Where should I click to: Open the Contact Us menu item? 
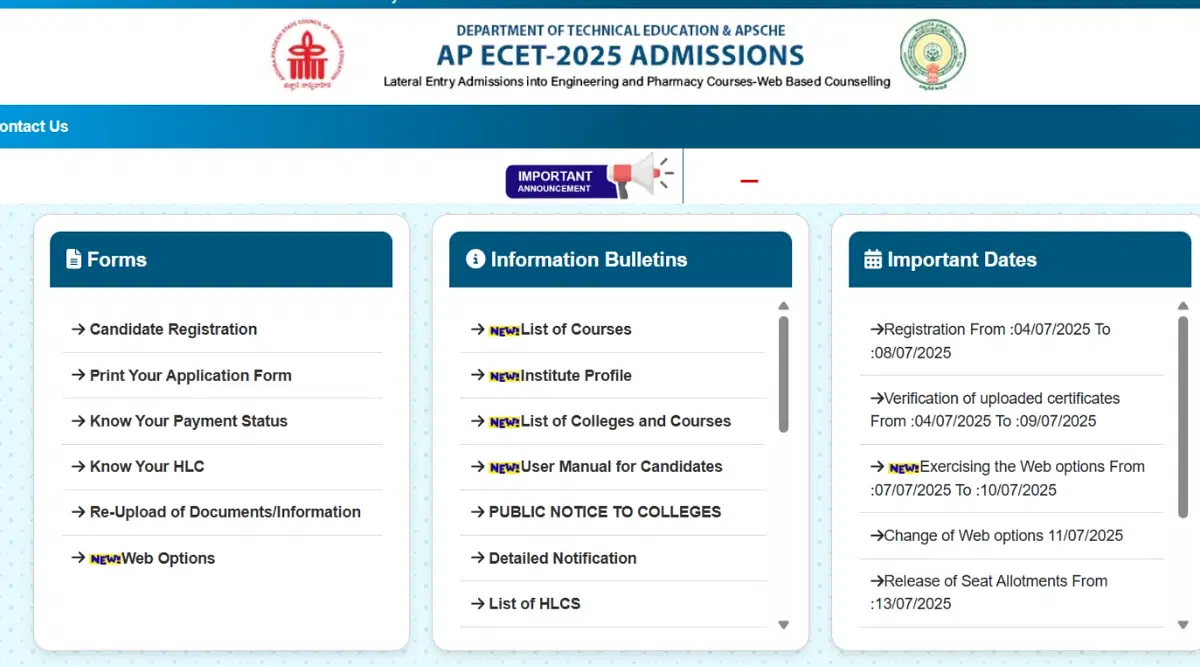point(34,126)
